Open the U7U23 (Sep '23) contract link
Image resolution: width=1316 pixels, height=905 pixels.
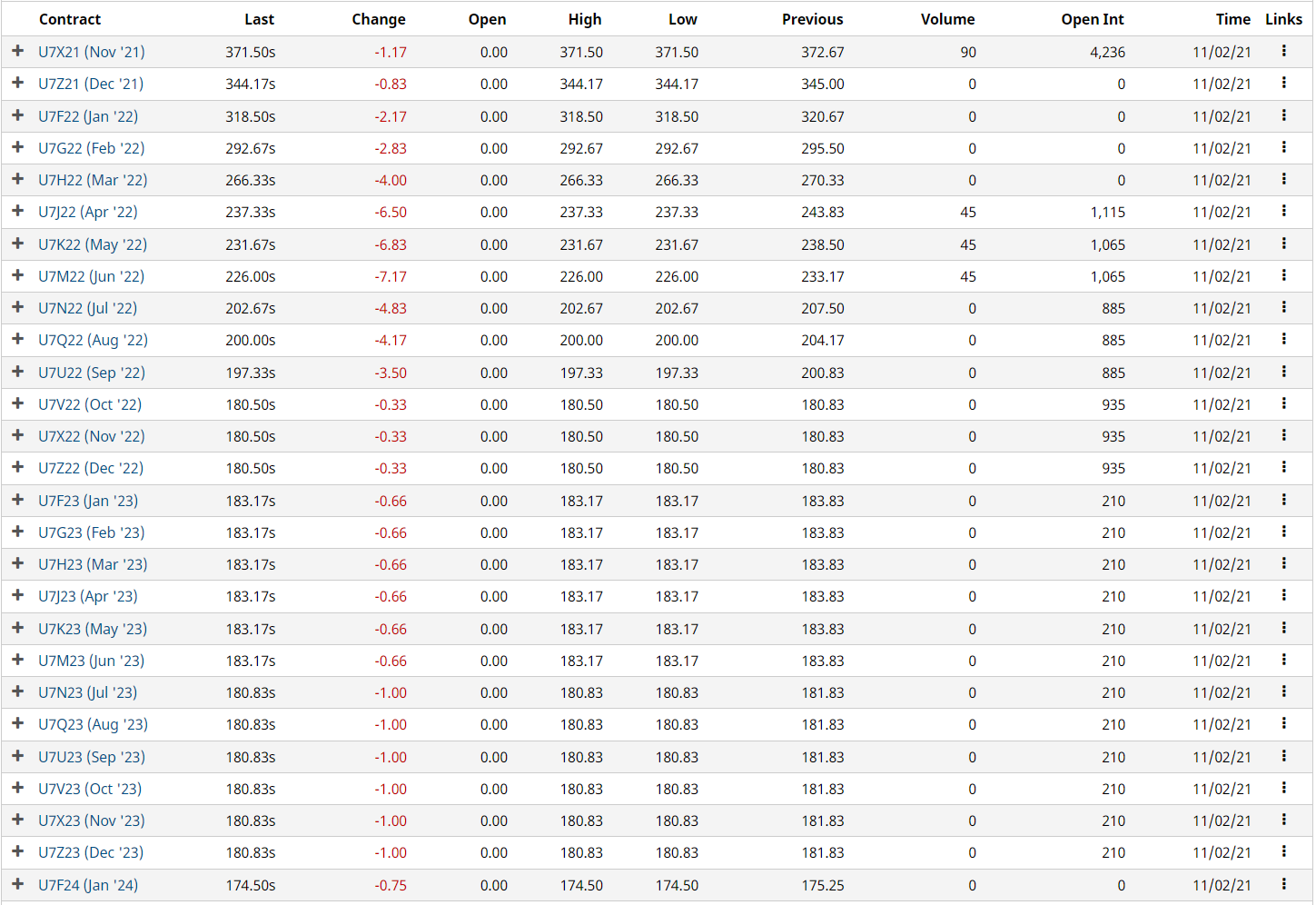tap(91, 757)
